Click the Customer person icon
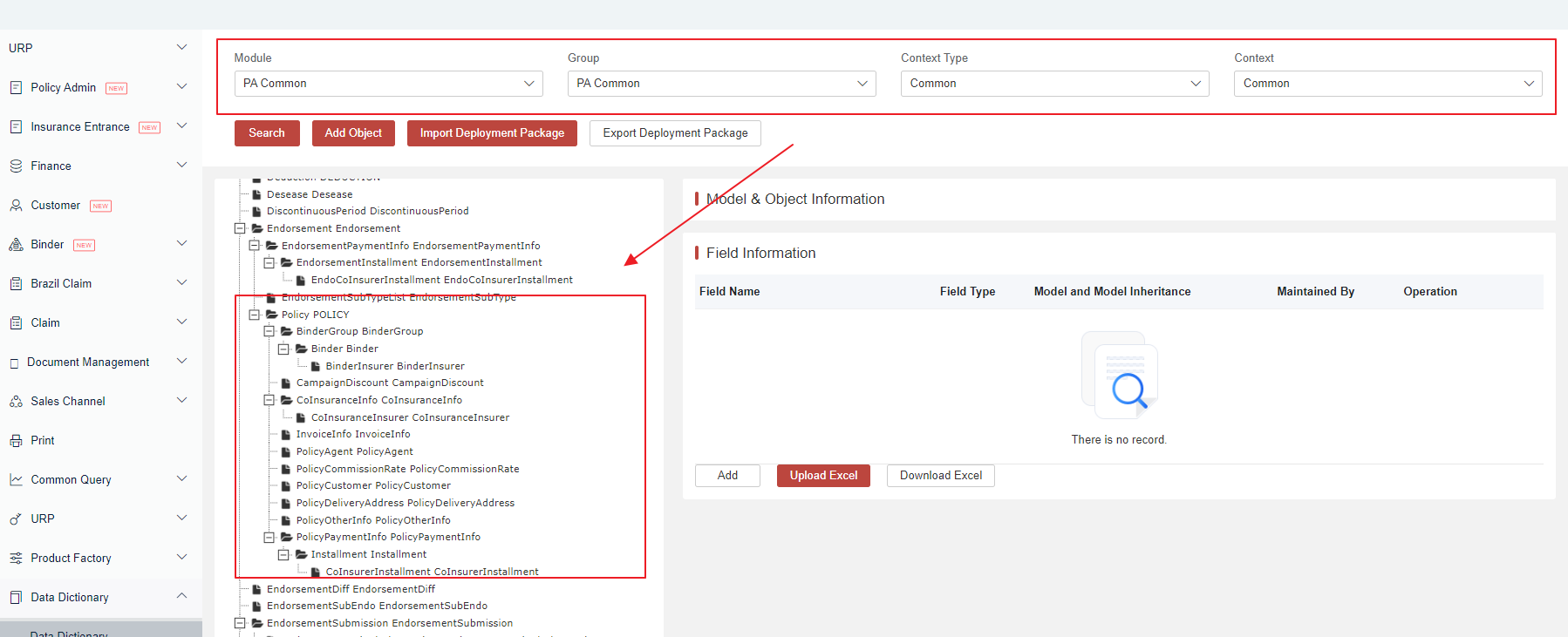1568x637 pixels. [16, 205]
